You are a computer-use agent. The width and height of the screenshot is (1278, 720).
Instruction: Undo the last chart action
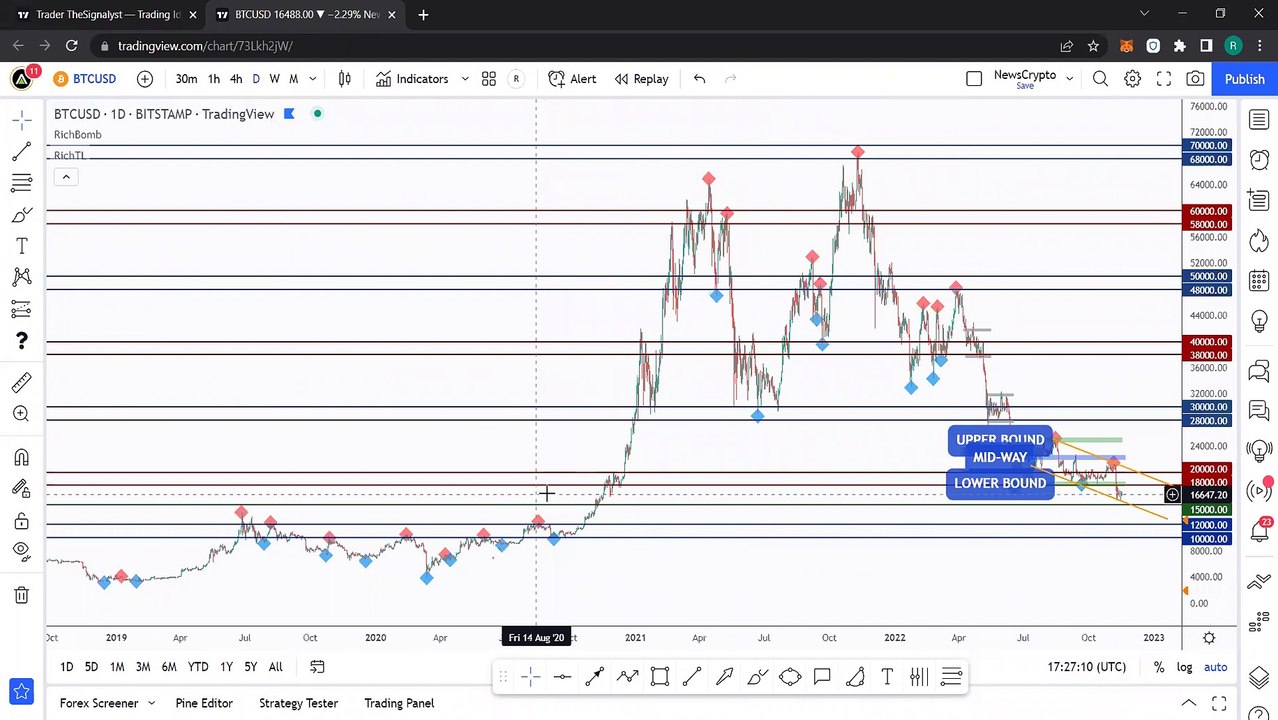[x=699, y=79]
